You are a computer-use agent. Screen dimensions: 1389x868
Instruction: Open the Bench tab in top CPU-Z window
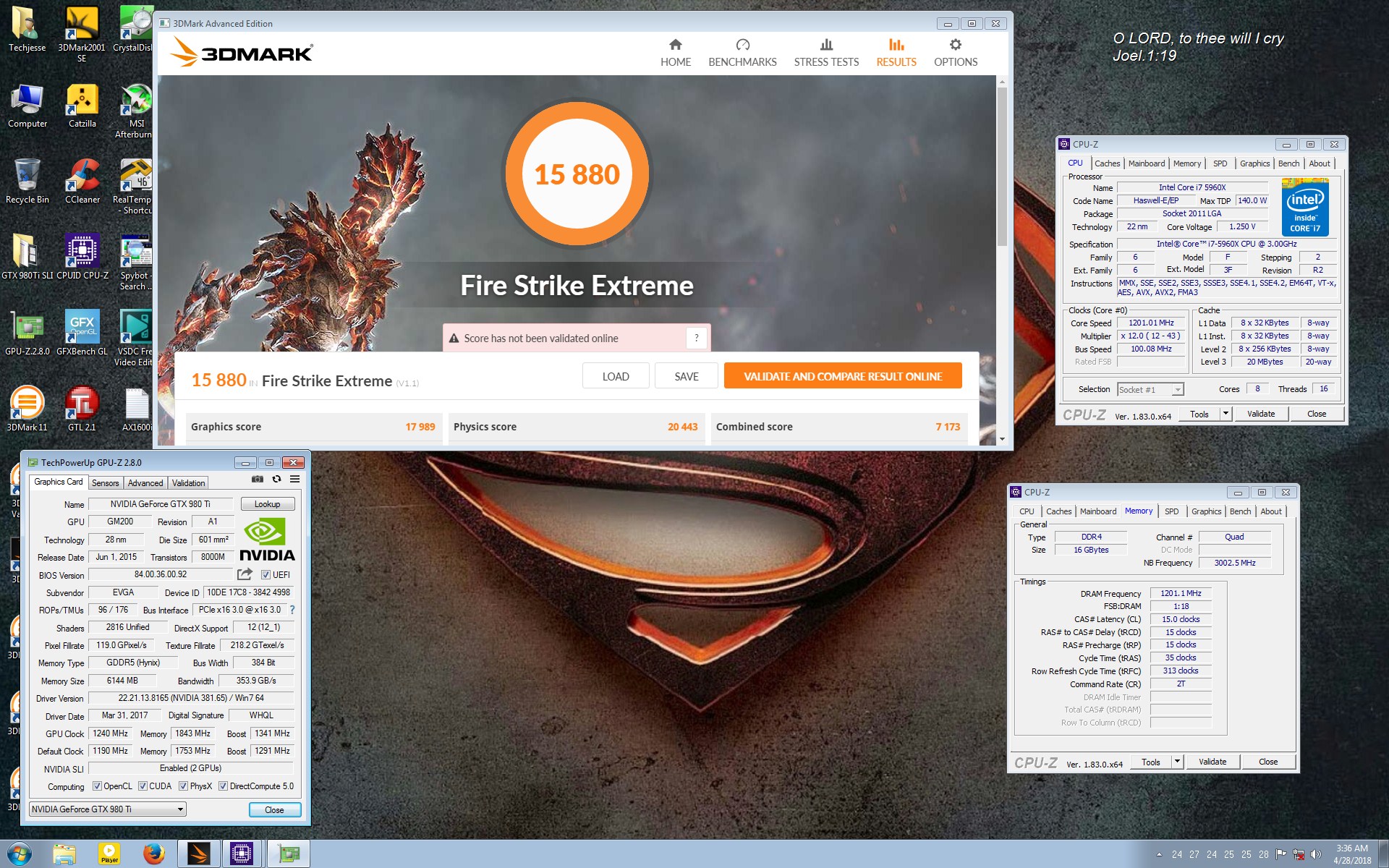[1288, 163]
